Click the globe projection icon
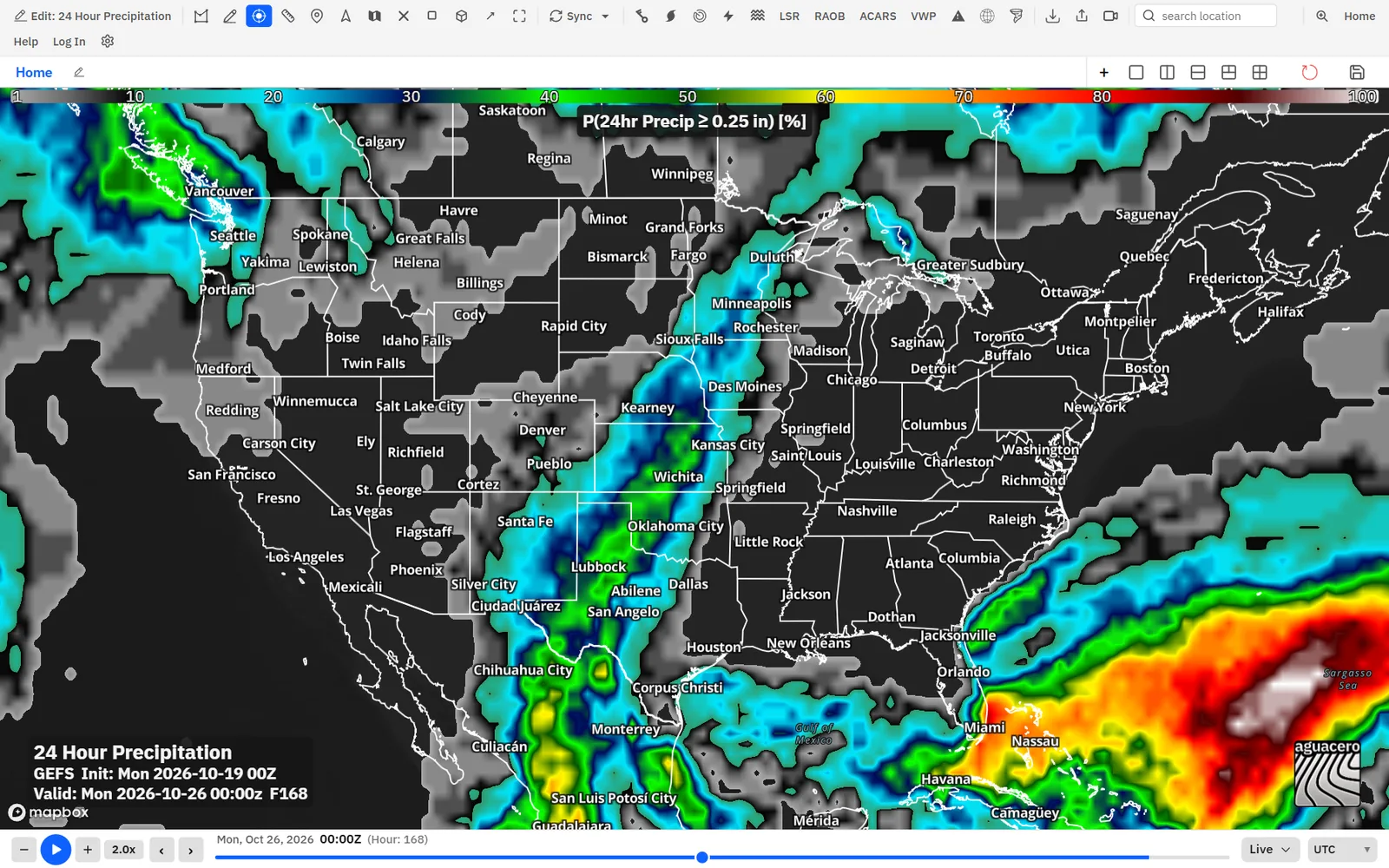This screenshot has width=1389, height=868. pos(987,16)
